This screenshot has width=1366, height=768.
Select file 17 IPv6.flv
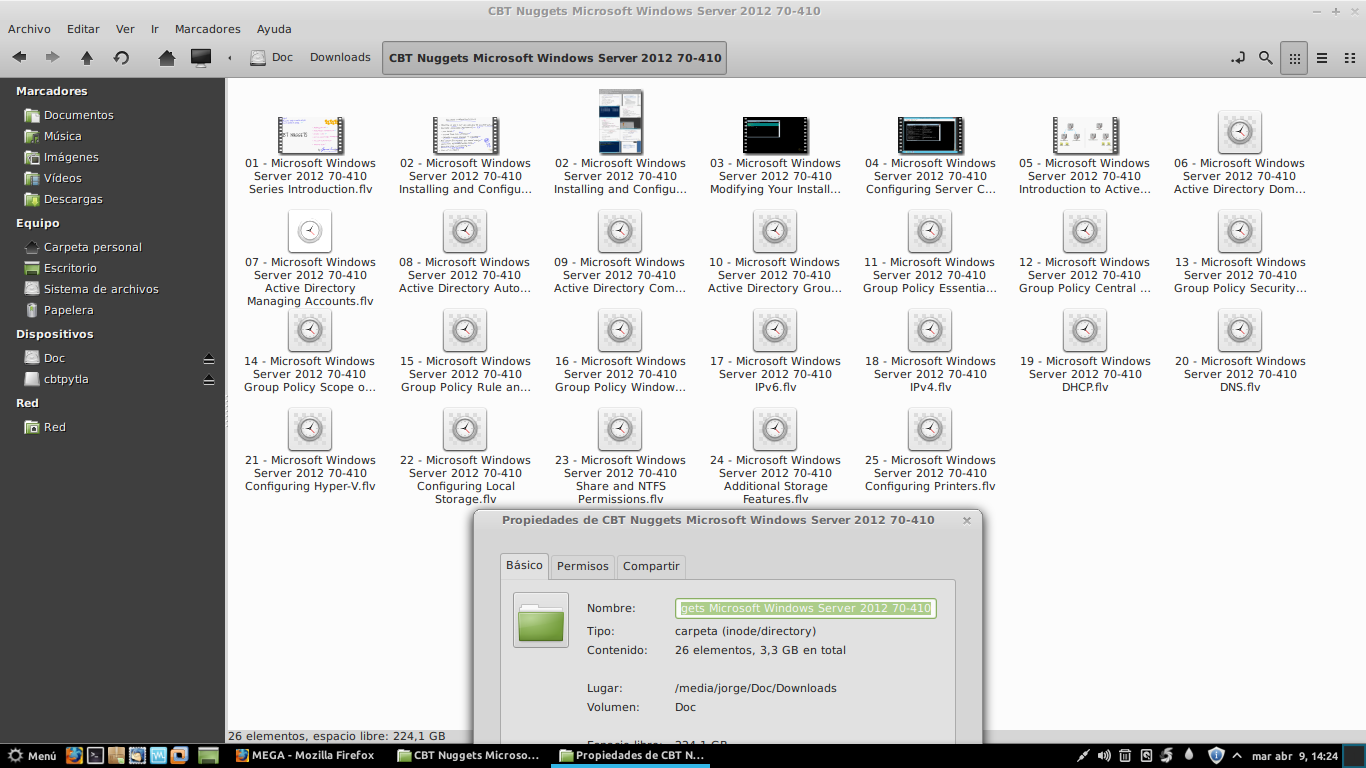(x=775, y=351)
